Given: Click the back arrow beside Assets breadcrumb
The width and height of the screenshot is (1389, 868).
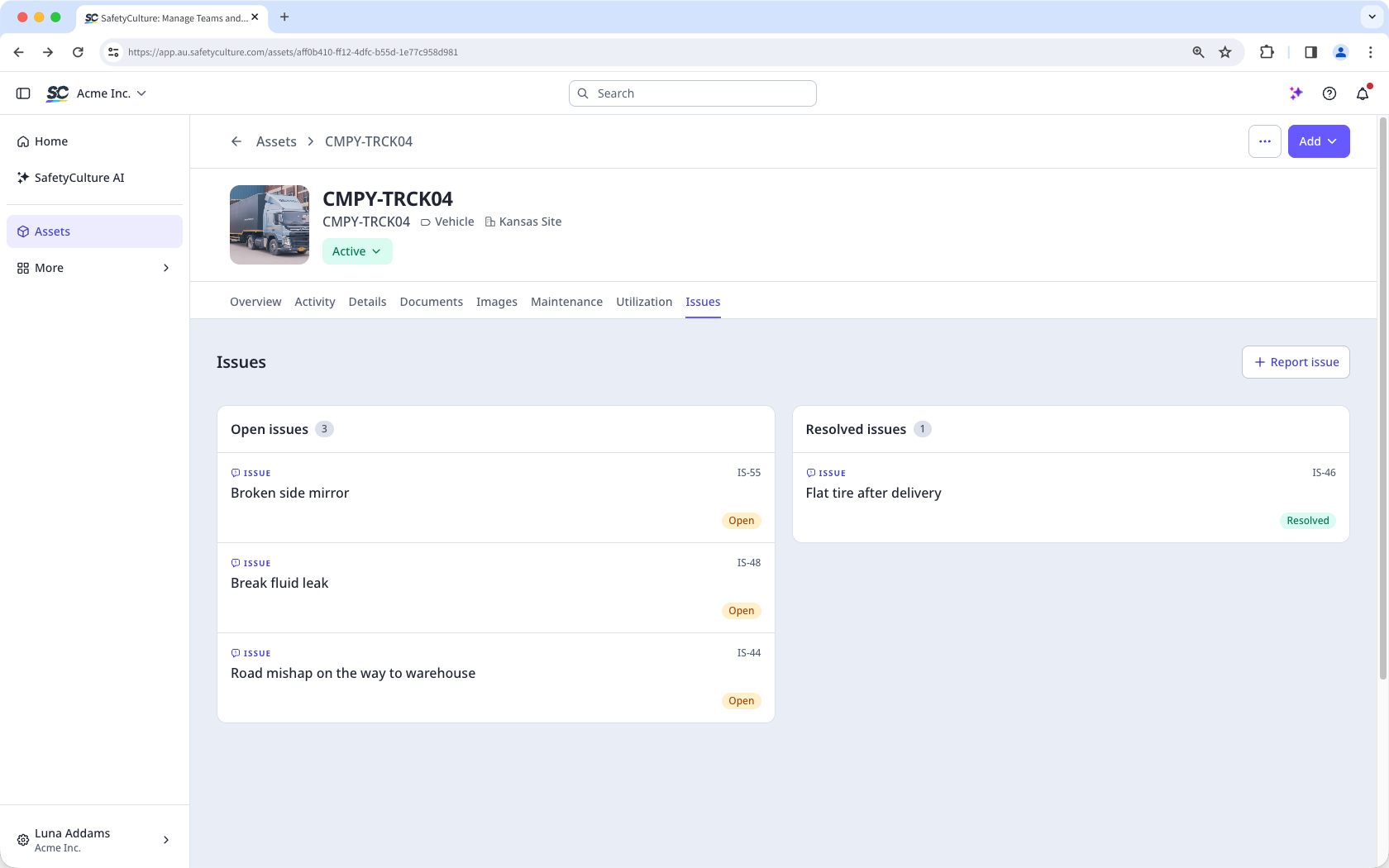Looking at the screenshot, I should 236,141.
